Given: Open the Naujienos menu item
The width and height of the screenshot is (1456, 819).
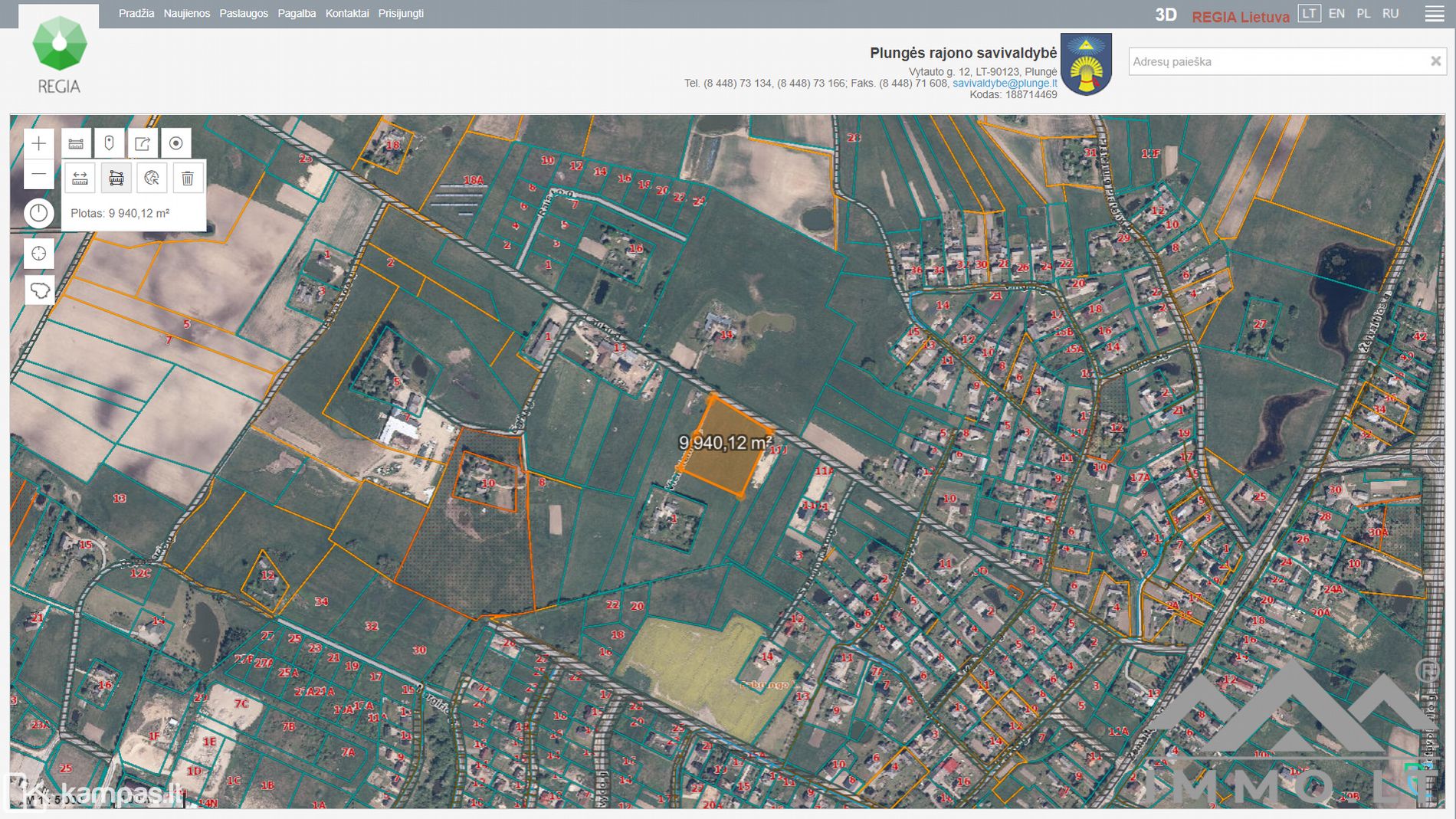Looking at the screenshot, I should pos(186,14).
